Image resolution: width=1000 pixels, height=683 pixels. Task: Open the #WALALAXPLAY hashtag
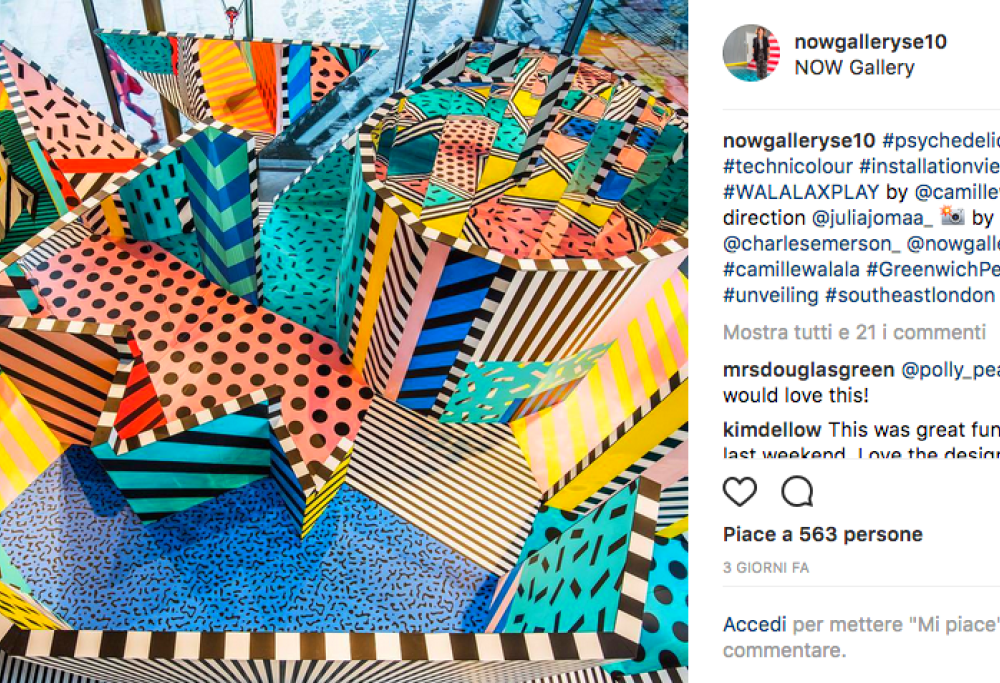click(801, 192)
